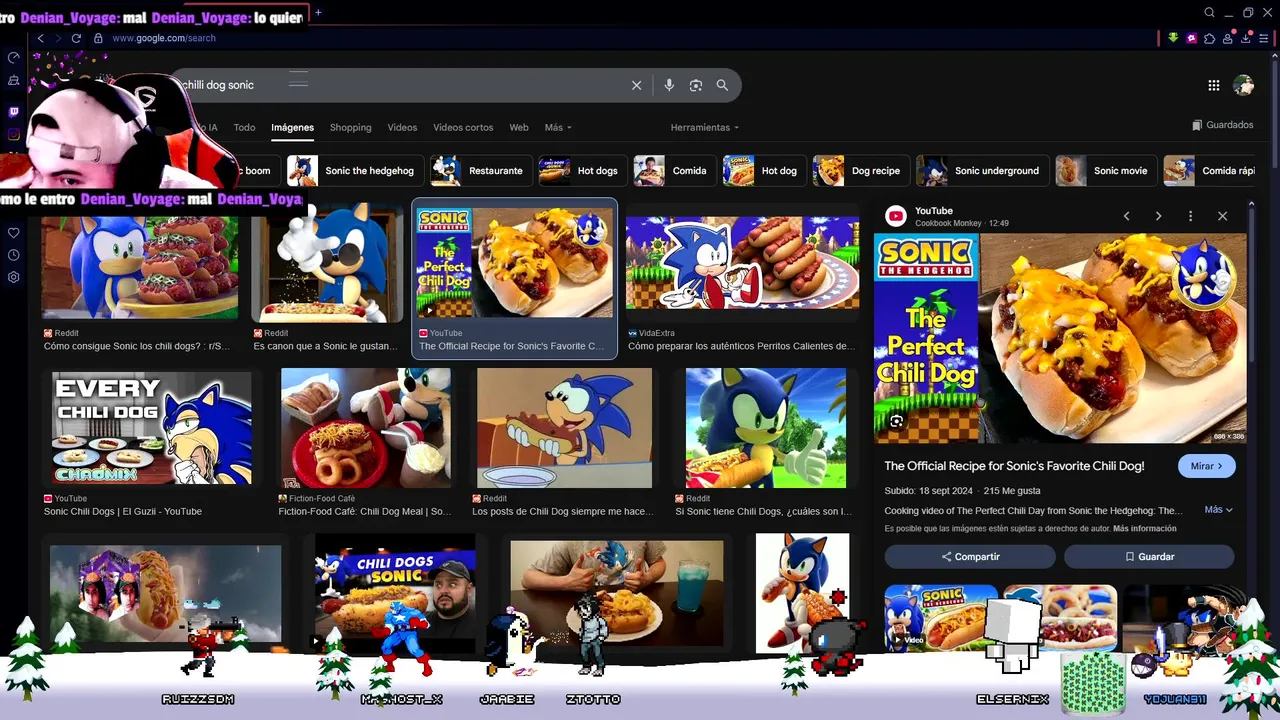Click the padlock site info icon
This screenshot has width=1280, height=720.
[98, 38]
